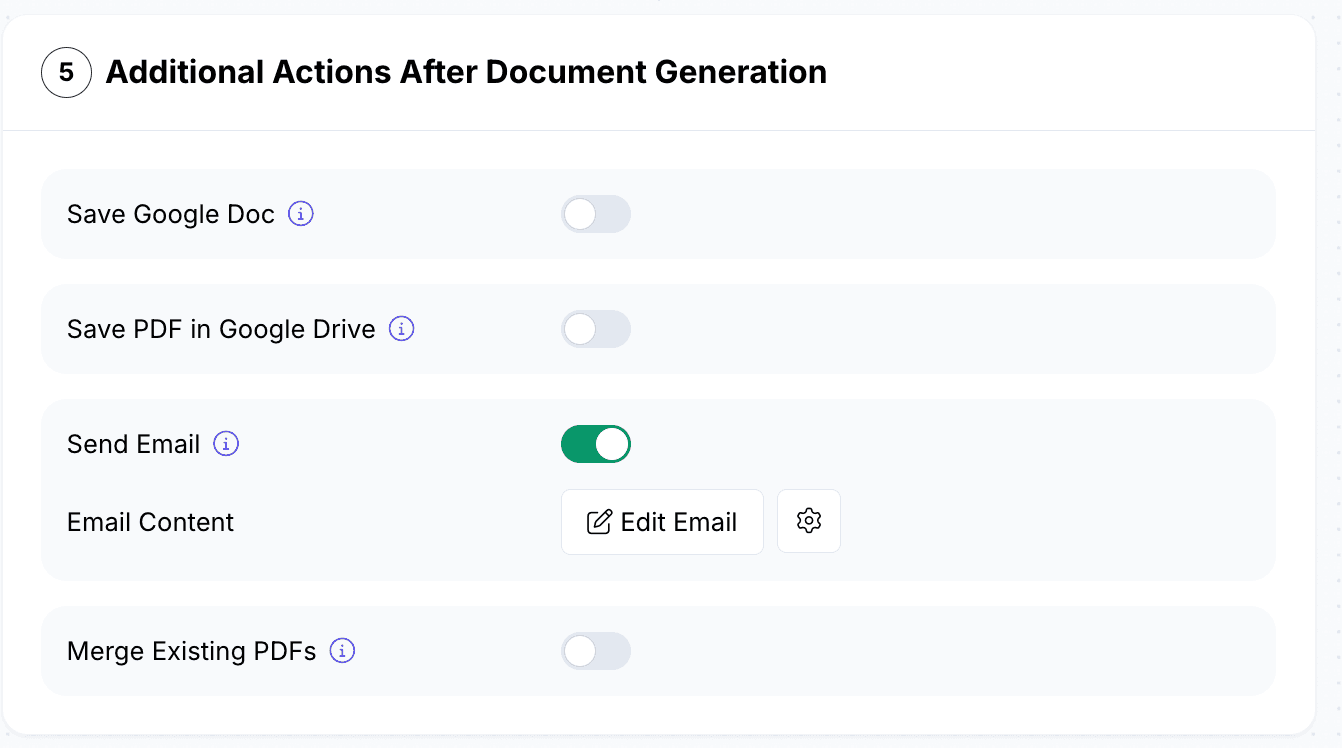Turn on Save PDF in Google Drive switch
Image resolution: width=1342 pixels, height=748 pixels.
[x=596, y=329]
